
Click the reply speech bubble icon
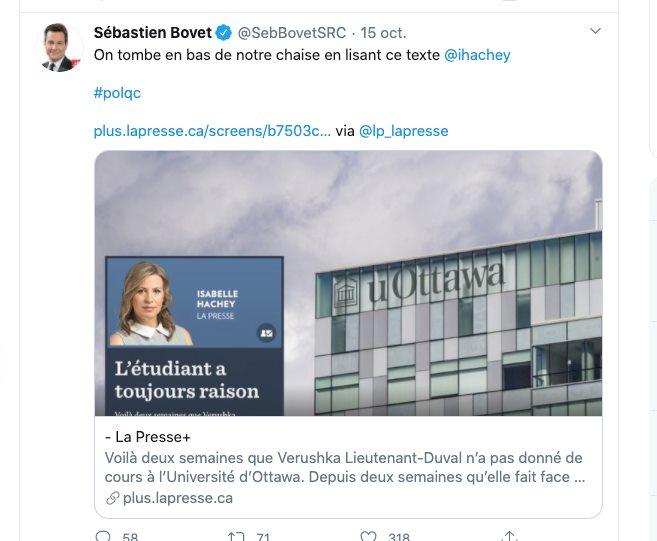103,536
